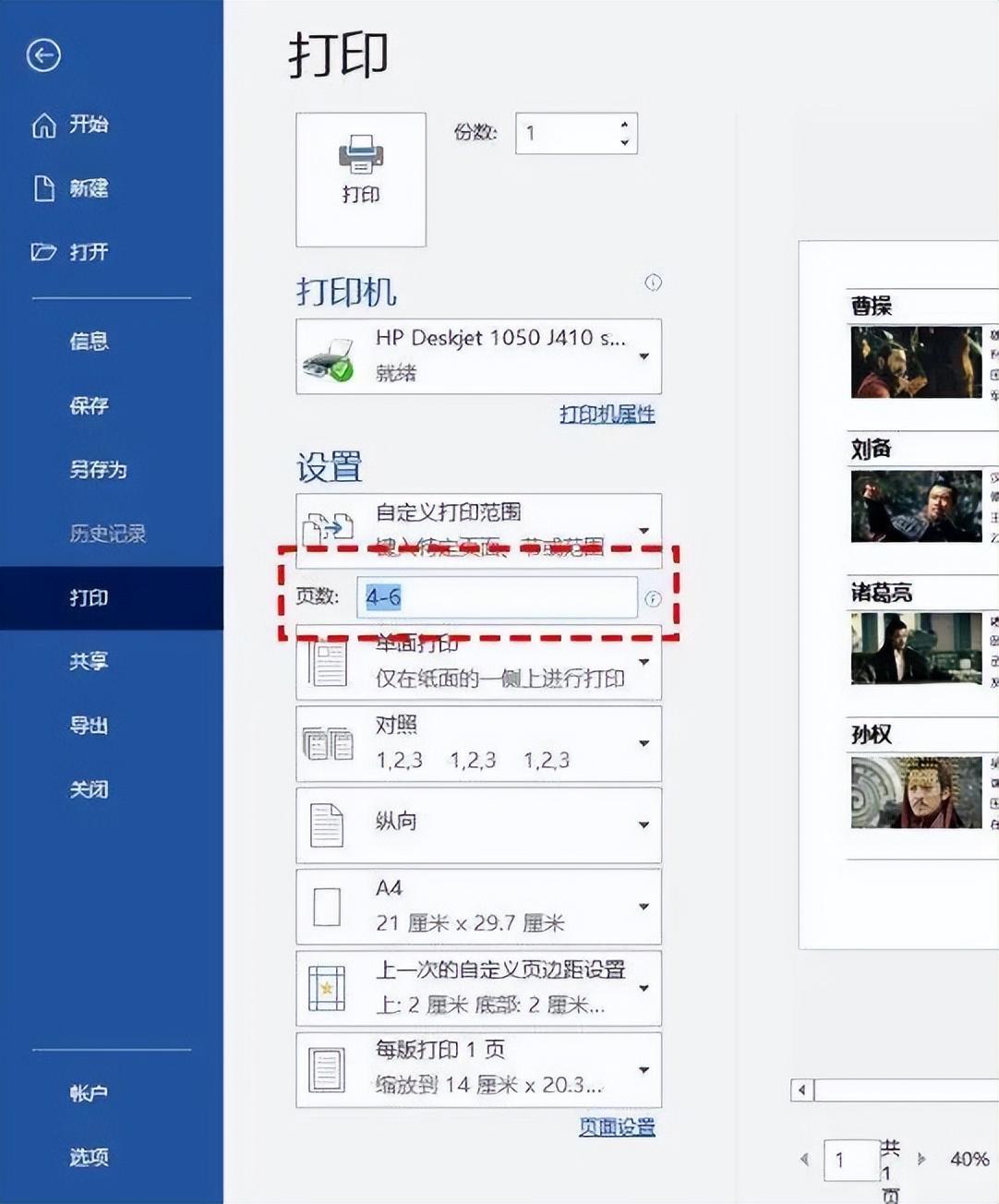Click the 40% zoom level text

point(969,1159)
